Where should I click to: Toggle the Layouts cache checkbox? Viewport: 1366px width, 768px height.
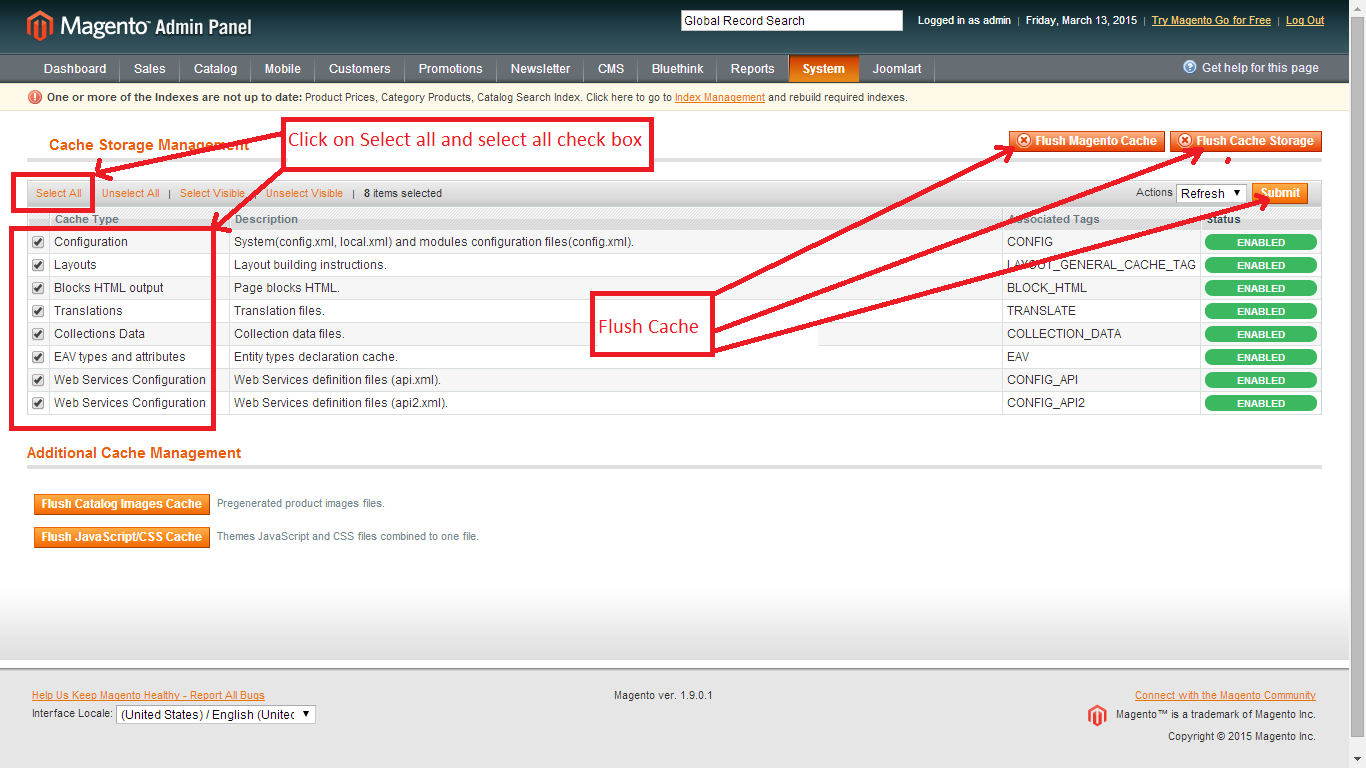click(x=38, y=265)
